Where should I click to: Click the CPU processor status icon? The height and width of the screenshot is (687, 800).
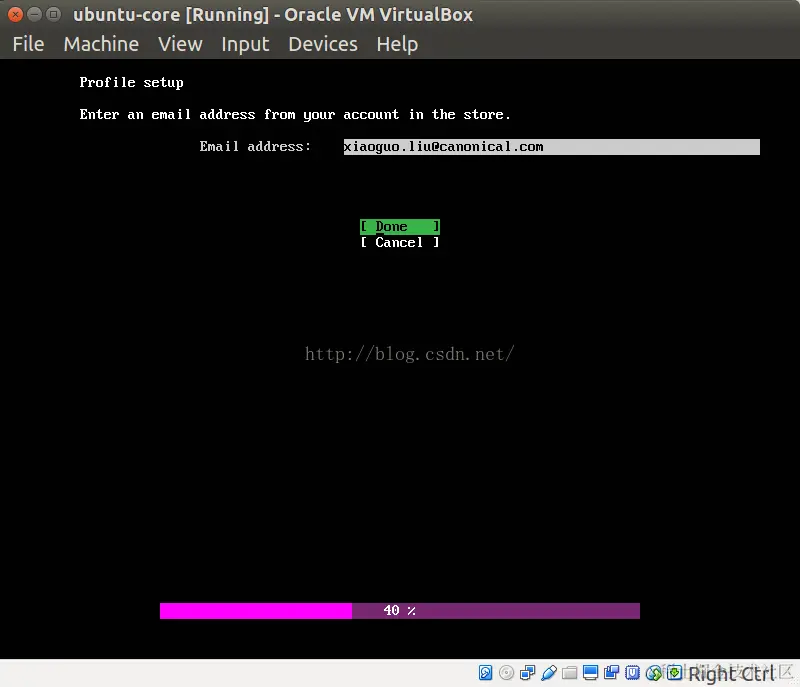[x=632, y=673]
